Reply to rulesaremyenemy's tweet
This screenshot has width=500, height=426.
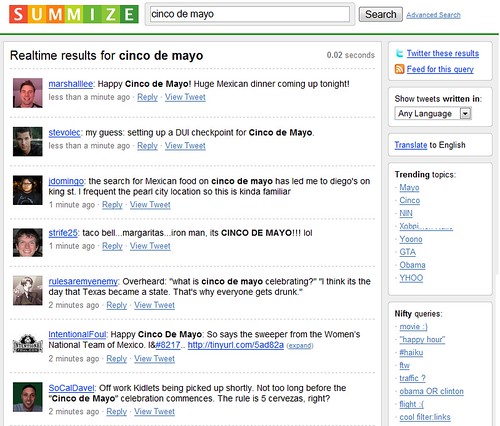pos(117,305)
